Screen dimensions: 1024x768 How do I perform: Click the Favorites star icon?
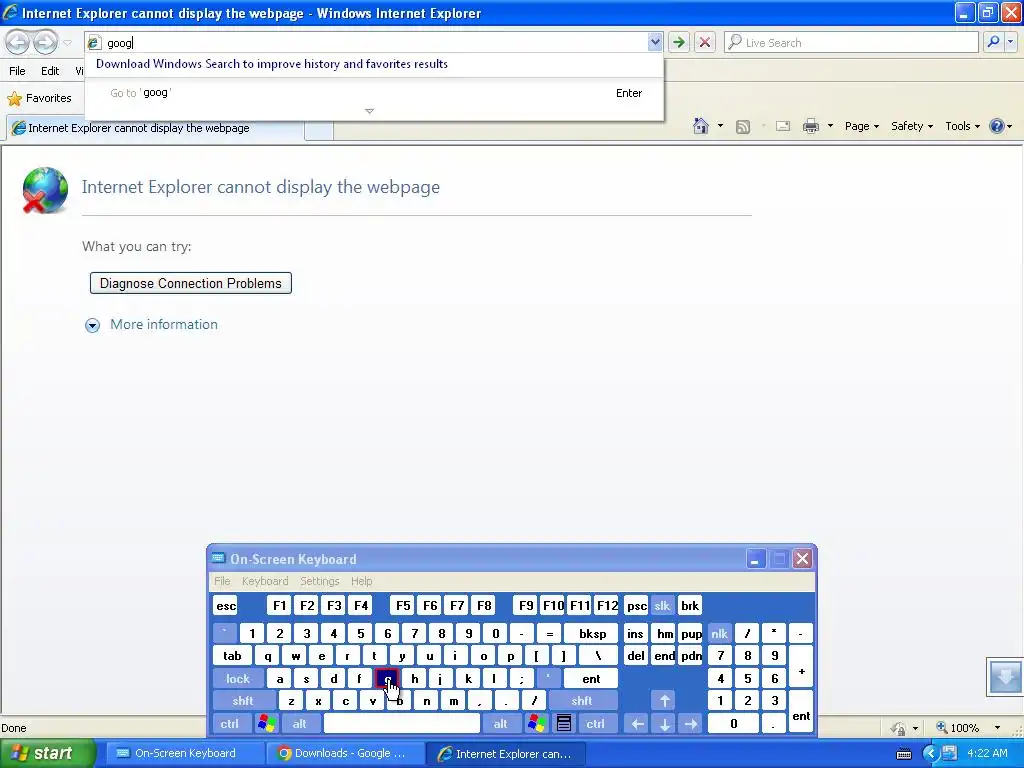[x=14, y=99]
